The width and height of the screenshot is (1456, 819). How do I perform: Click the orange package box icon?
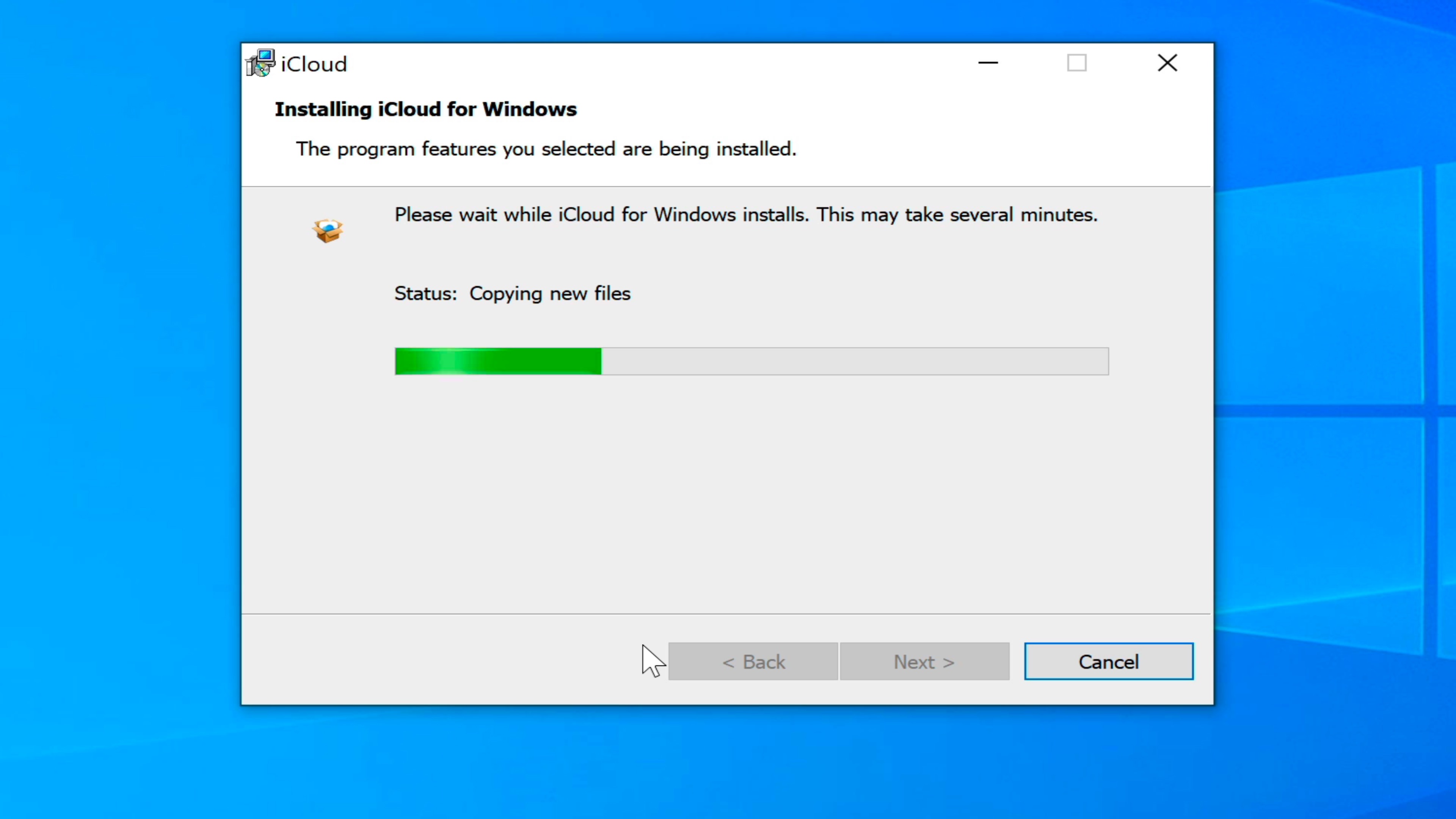pyautogui.click(x=327, y=231)
